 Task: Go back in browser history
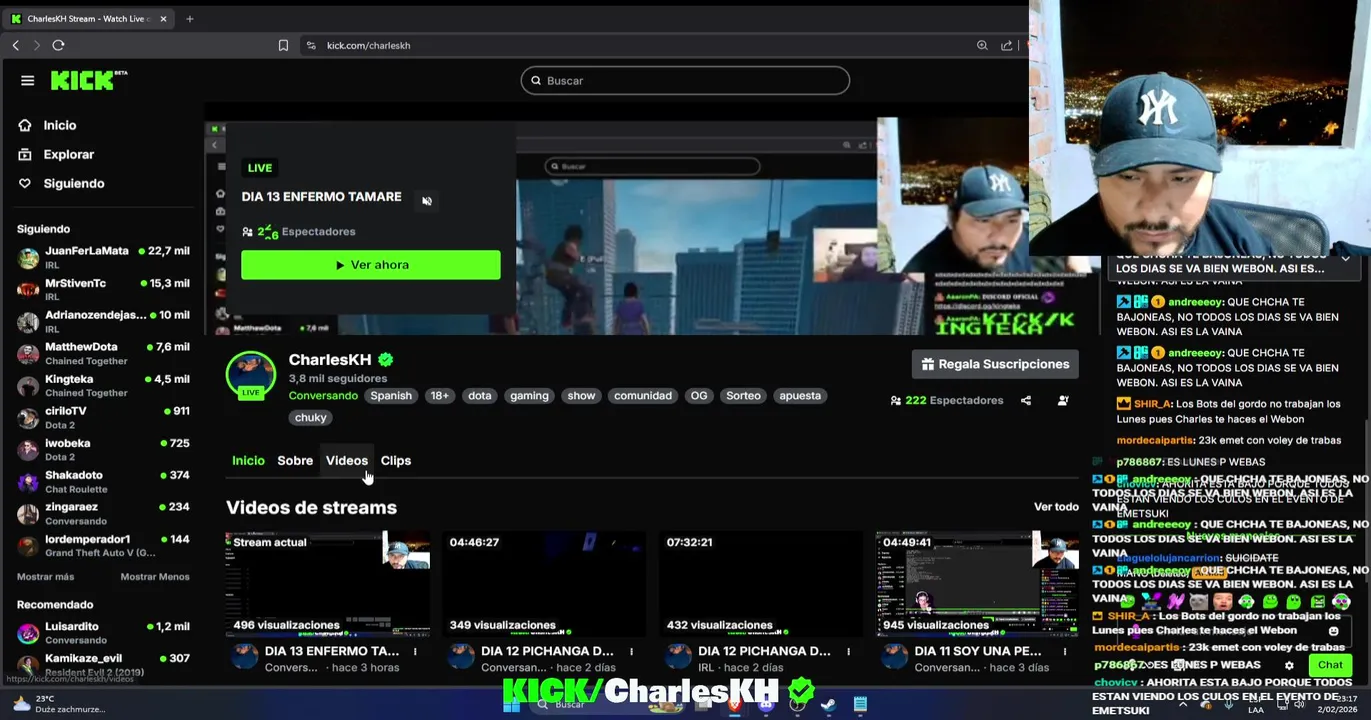(x=16, y=45)
